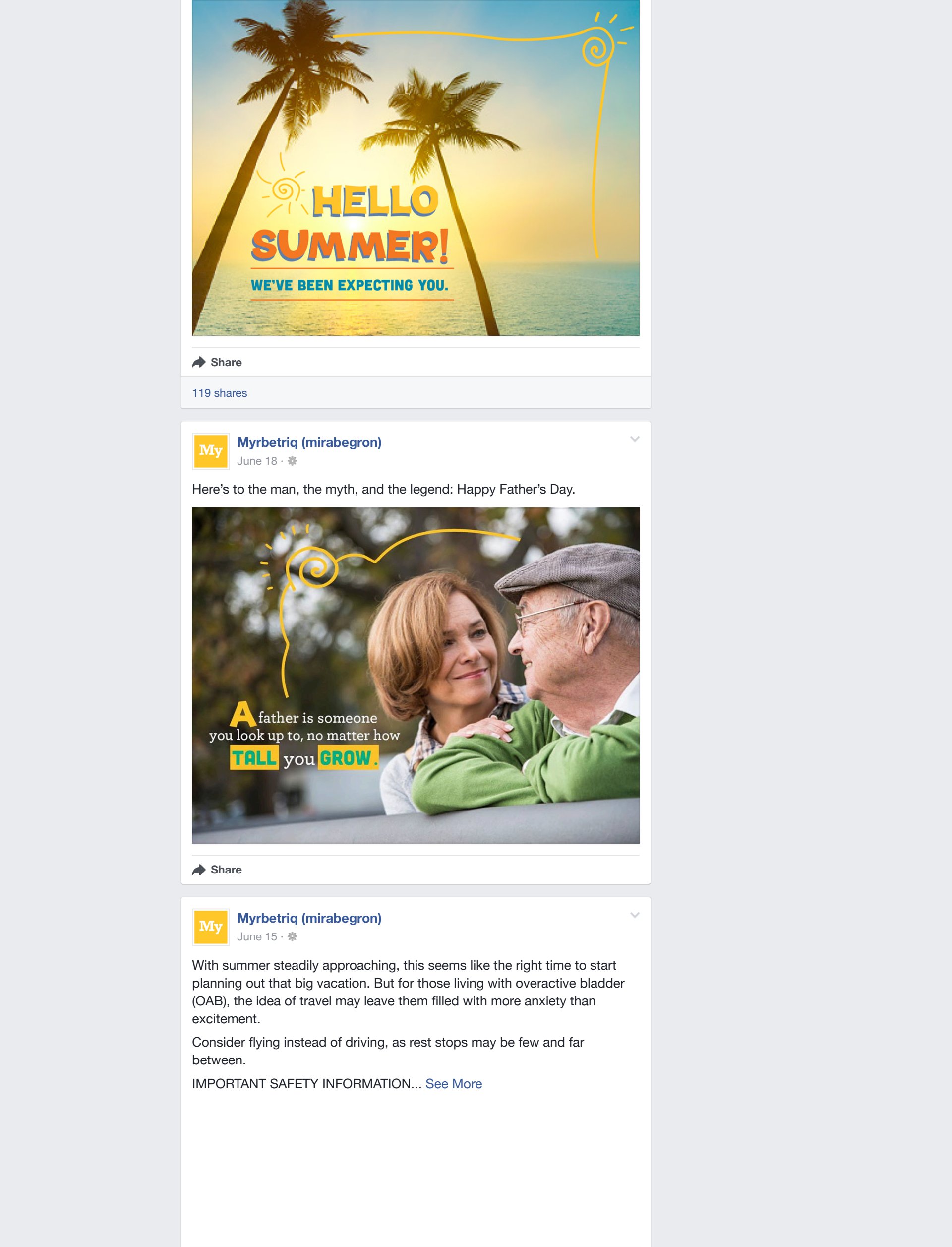Share the Hello Summer post
Viewport: 952px width, 1247px height.
click(x=217, y=362)
